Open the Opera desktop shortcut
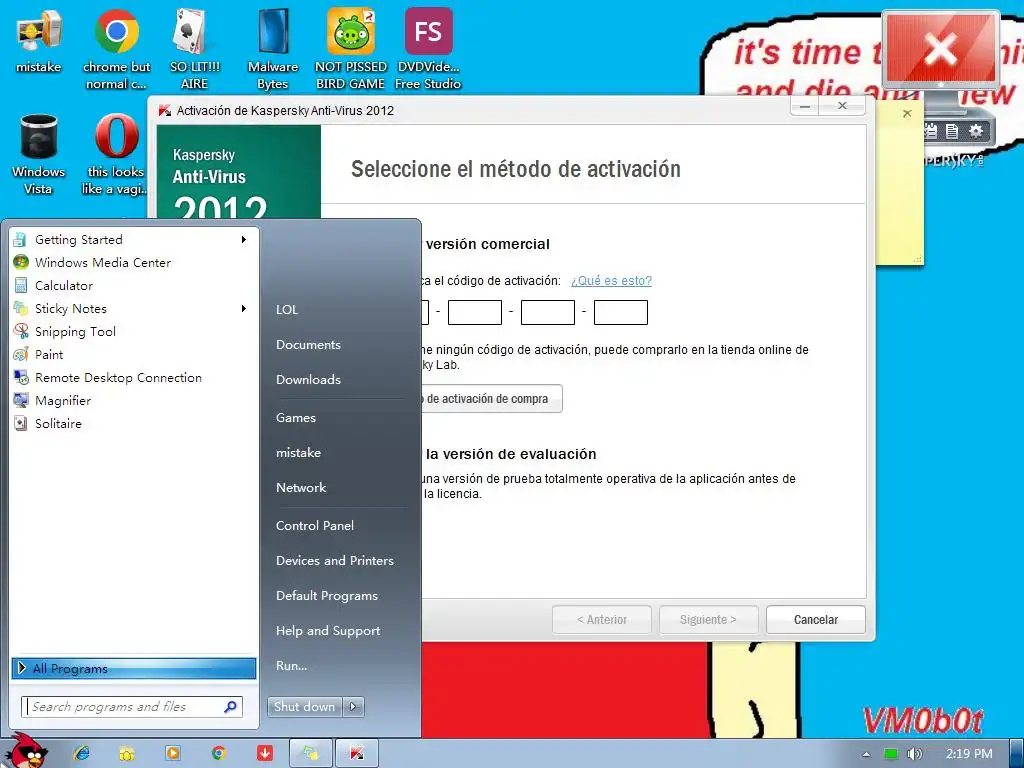 [116, 155]
